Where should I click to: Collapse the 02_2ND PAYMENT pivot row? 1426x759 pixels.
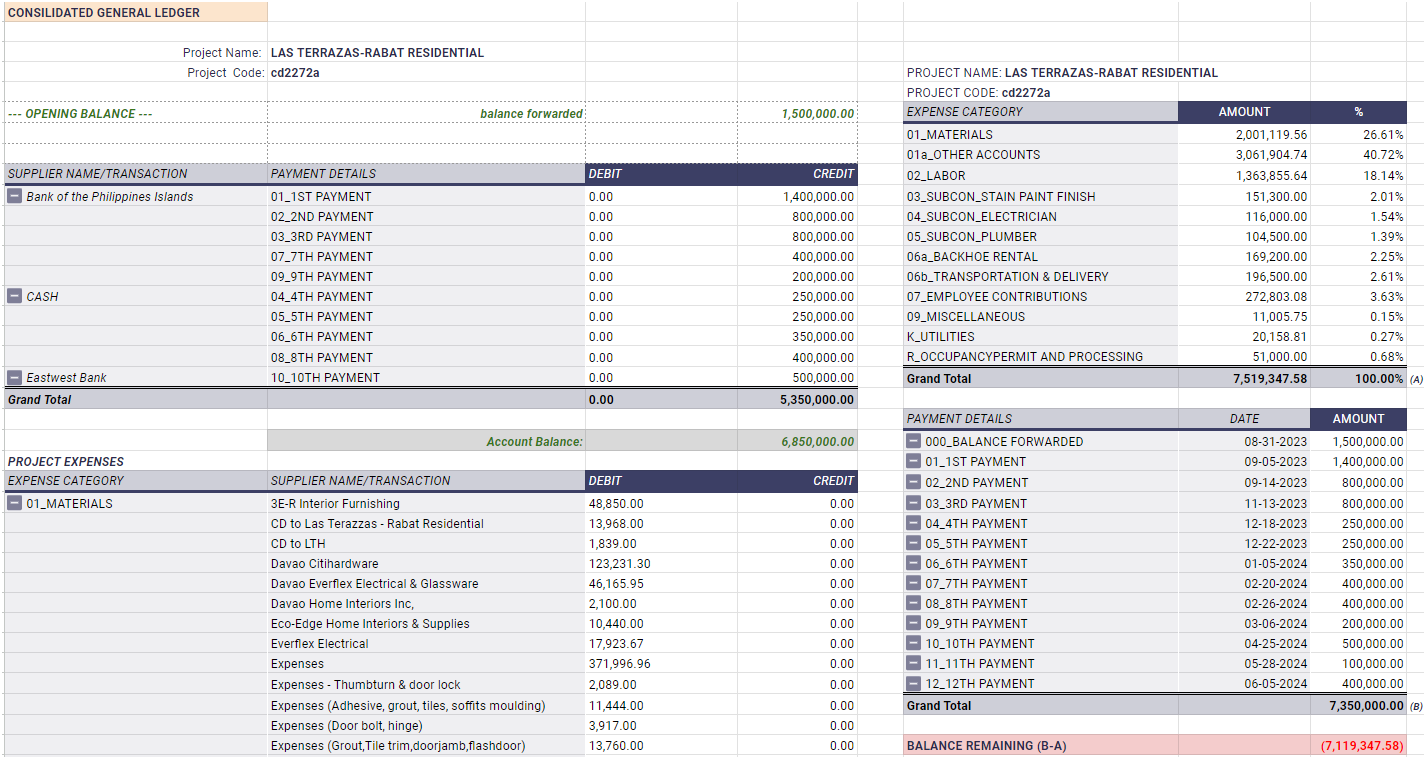914,482
